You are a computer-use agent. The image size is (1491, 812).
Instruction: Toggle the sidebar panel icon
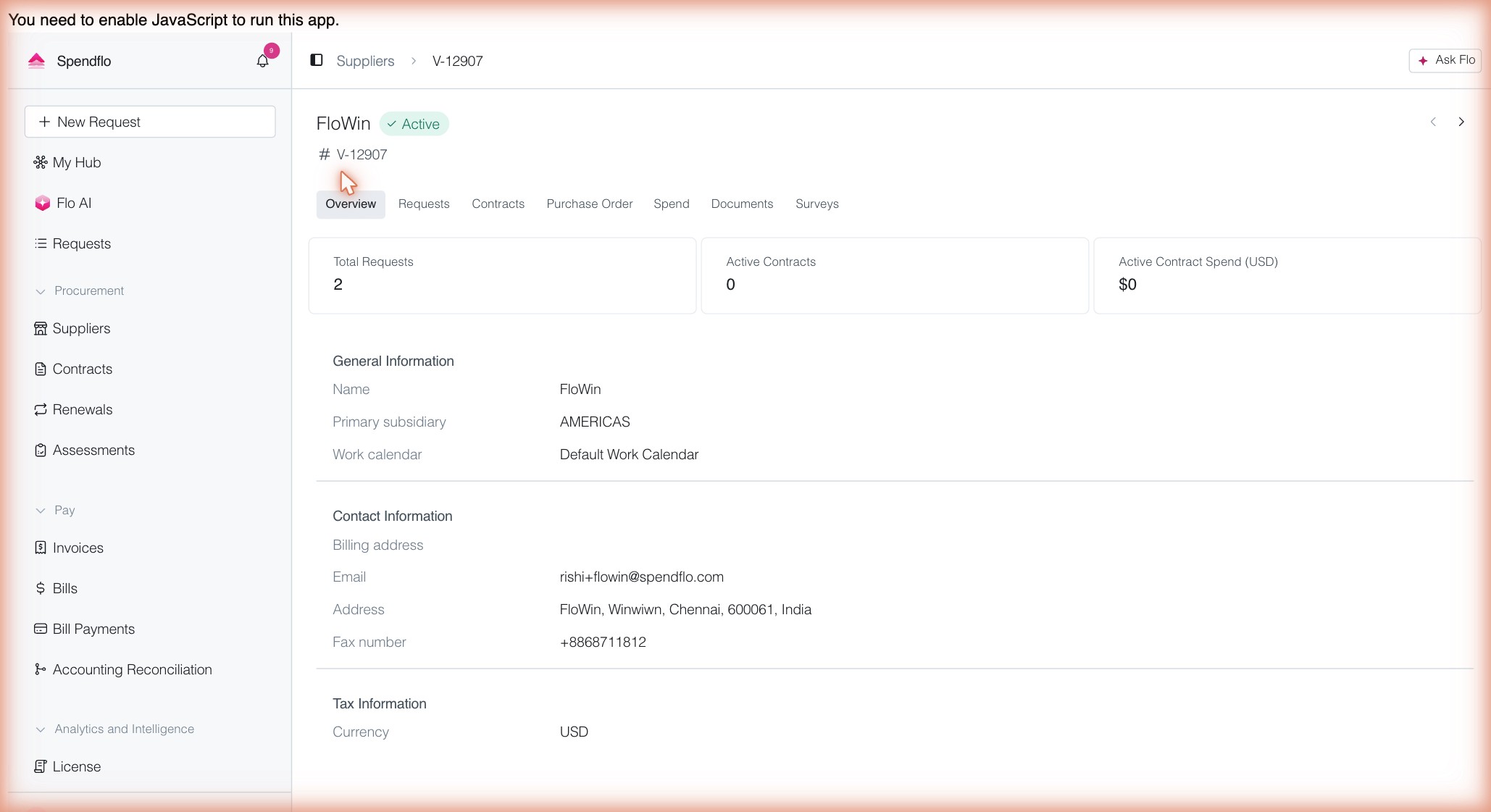coord(316,60)
